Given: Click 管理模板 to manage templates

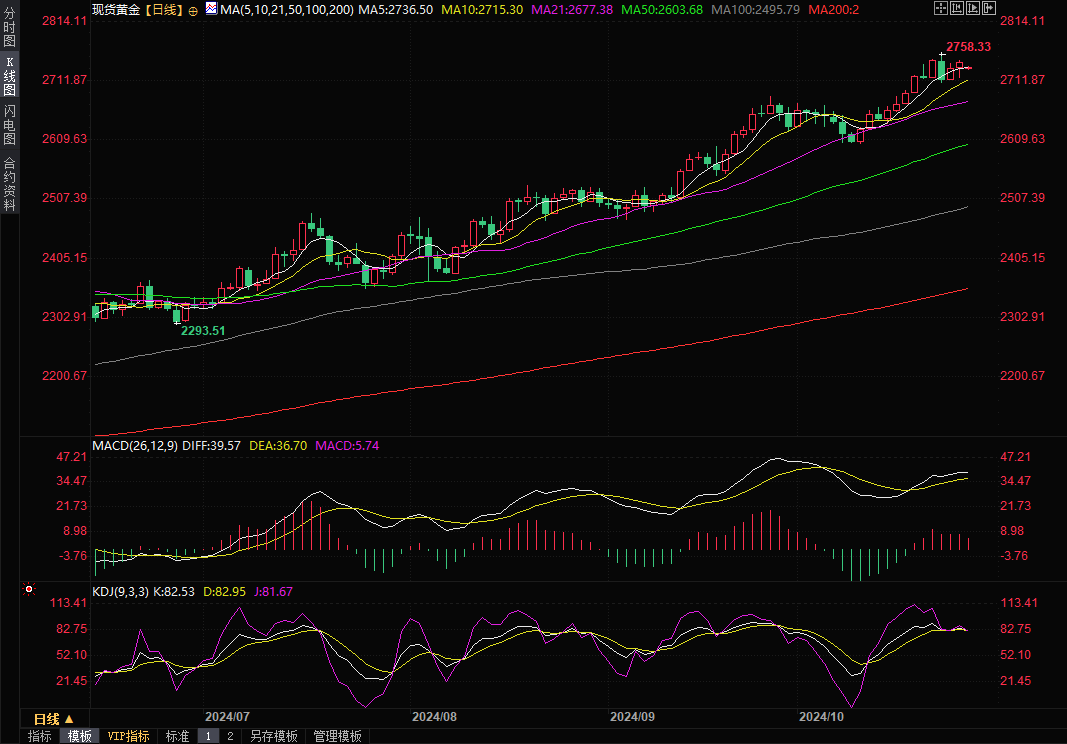Looking at the screenshot, I should (338, 736).
